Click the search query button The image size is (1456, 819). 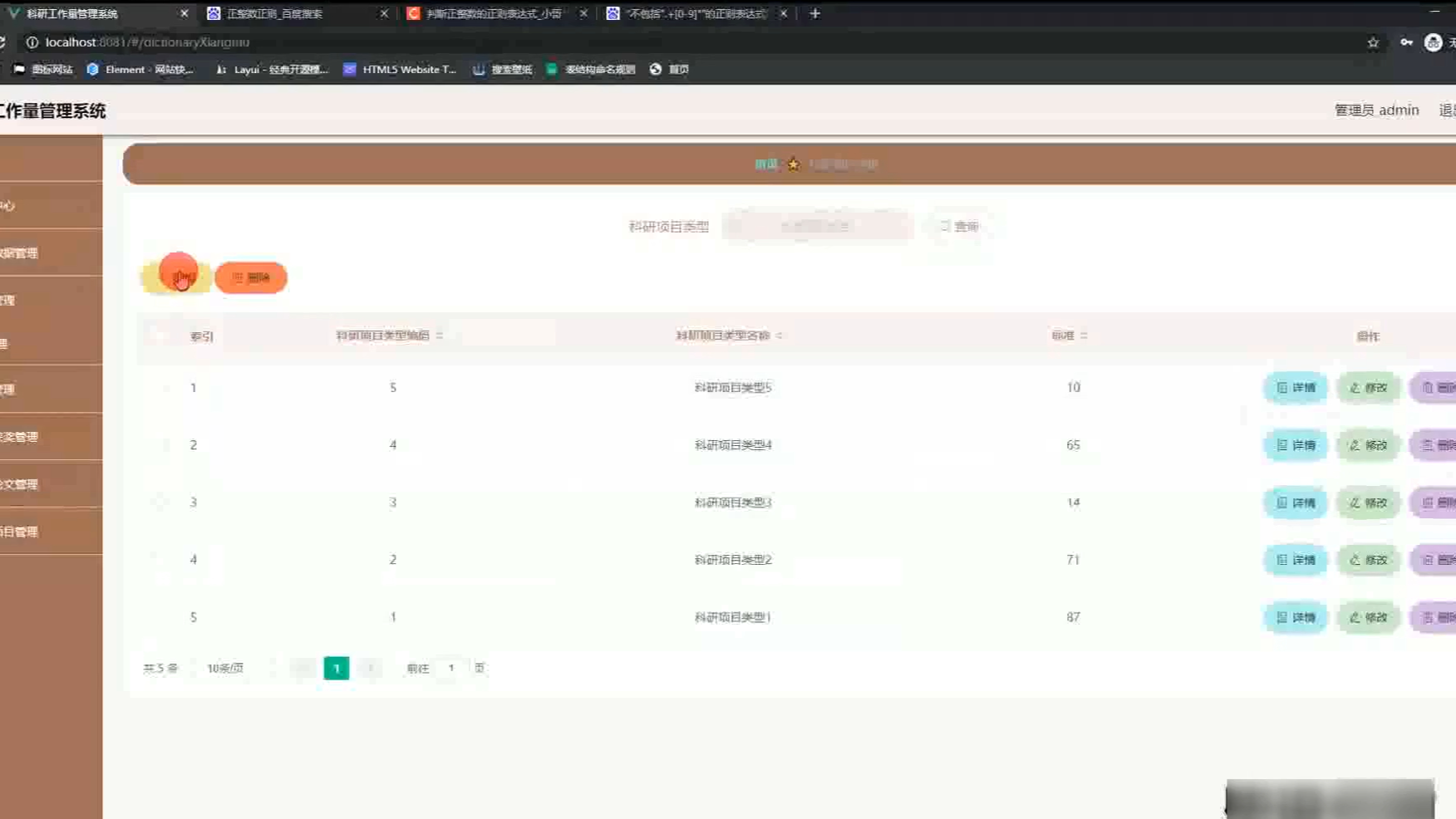point(959,226)
